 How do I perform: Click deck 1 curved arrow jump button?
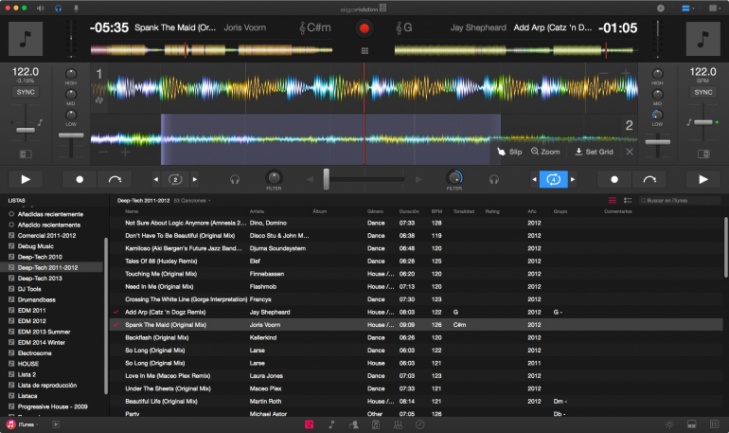114,179
